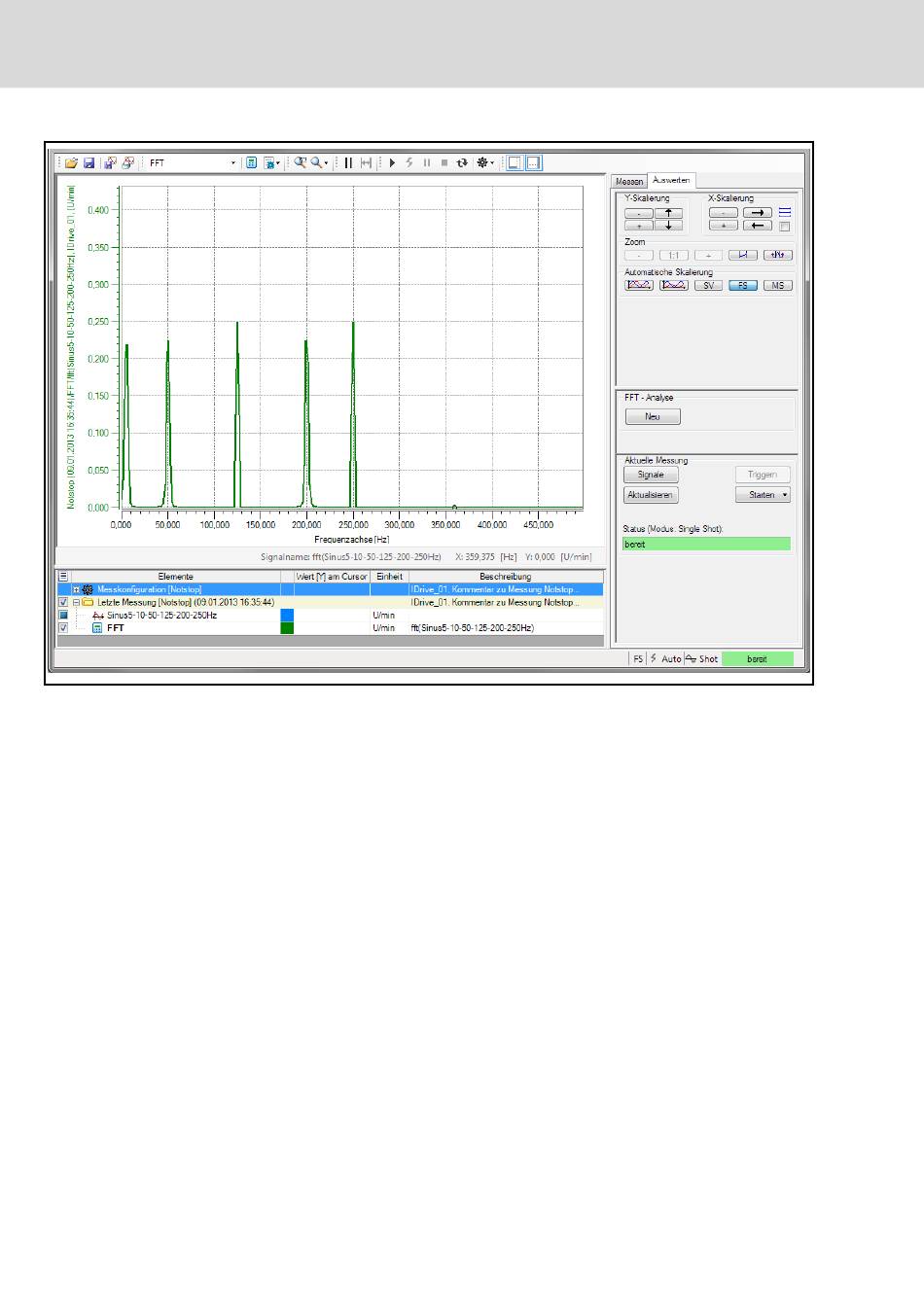Uncheck the FFT signal row checkbox
Screen dimensions: 924x1307
[x=64, y=628]
